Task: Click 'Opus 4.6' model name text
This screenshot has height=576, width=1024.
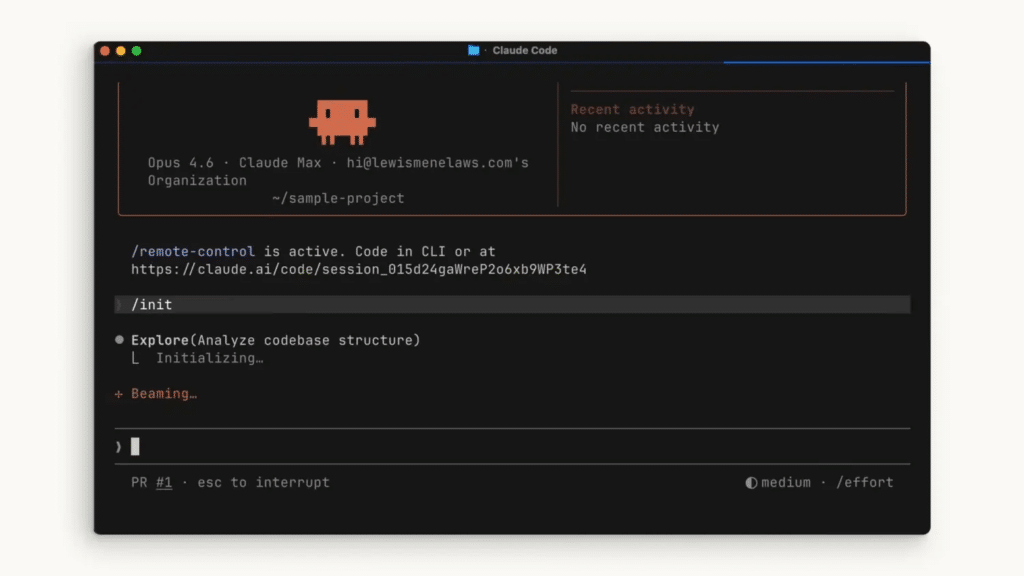Action: tap(180, 163)
